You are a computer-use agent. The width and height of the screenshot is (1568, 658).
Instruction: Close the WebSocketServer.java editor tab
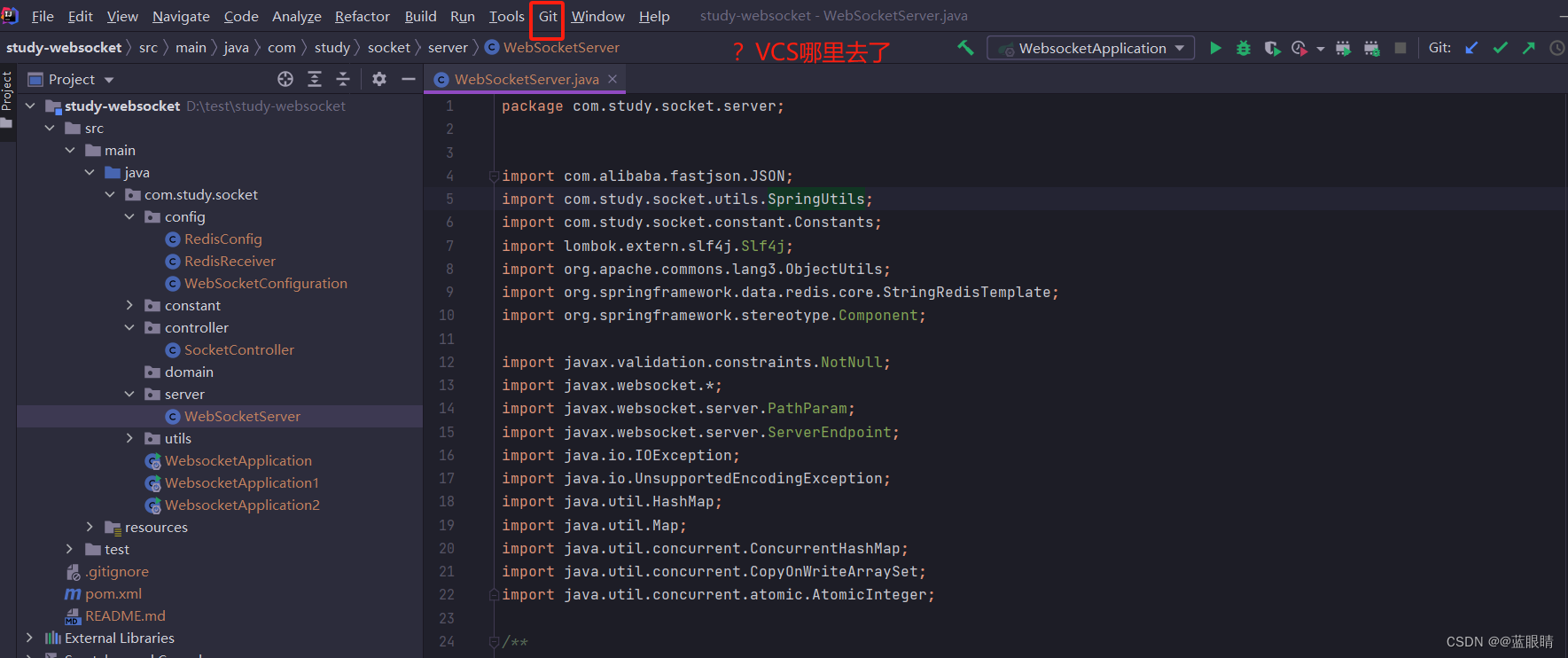(x=612, y=79)
